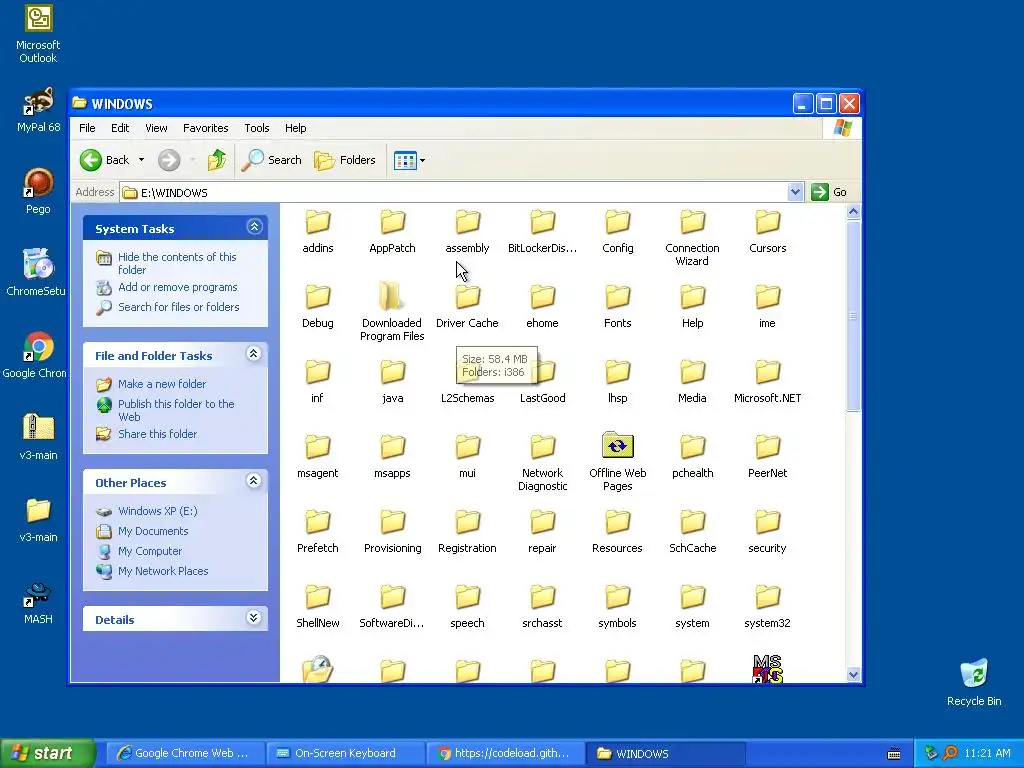Select the symbols folder
This screenshot has width=1024, height=768.
coord(618,607)
